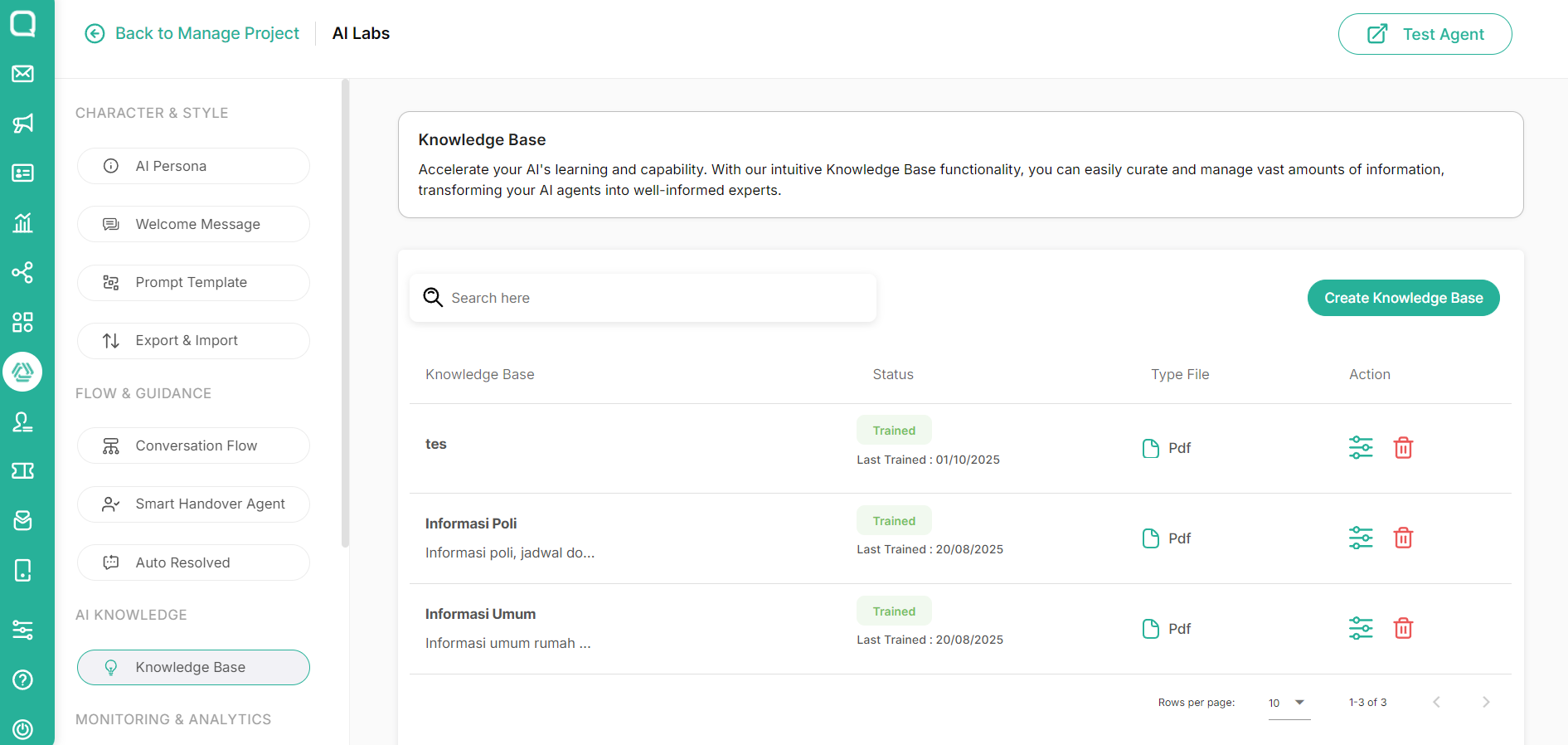The image size is (1568, 745).
Task: Click the help question mark icon
Action: 22,679
